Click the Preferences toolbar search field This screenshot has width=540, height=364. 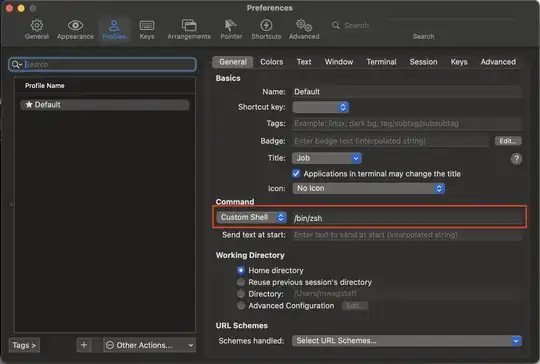423,25
